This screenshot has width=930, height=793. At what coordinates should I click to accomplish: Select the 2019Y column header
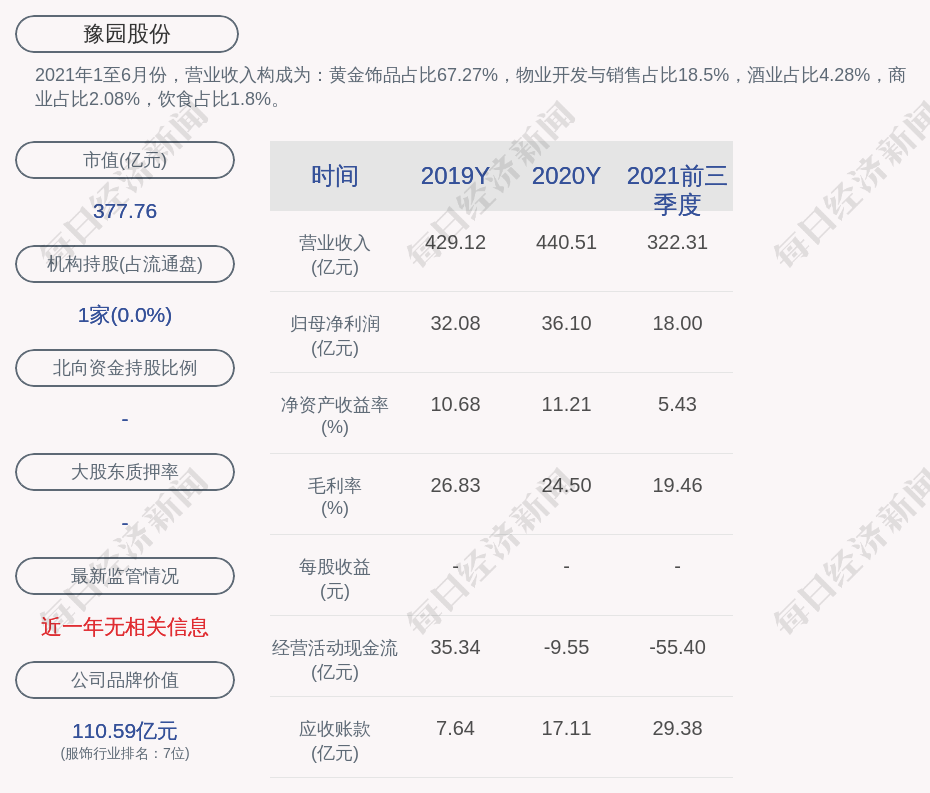point(455,176)
